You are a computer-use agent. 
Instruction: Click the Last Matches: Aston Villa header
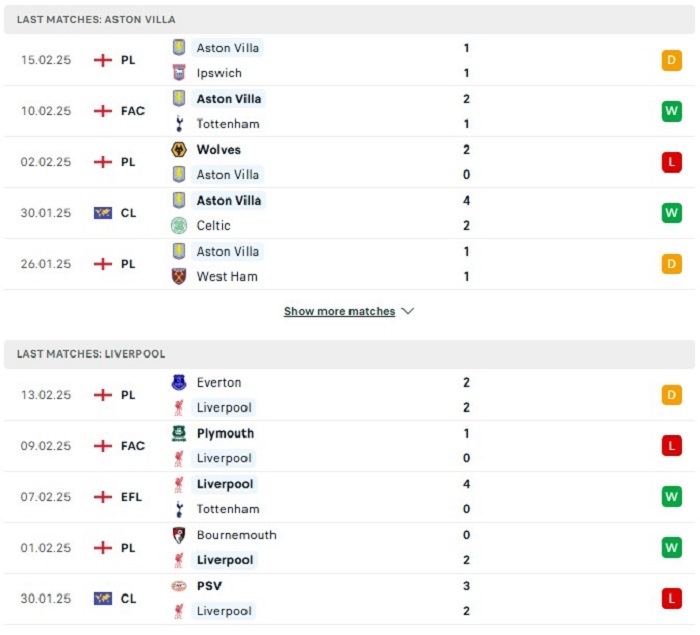[349, 20]
